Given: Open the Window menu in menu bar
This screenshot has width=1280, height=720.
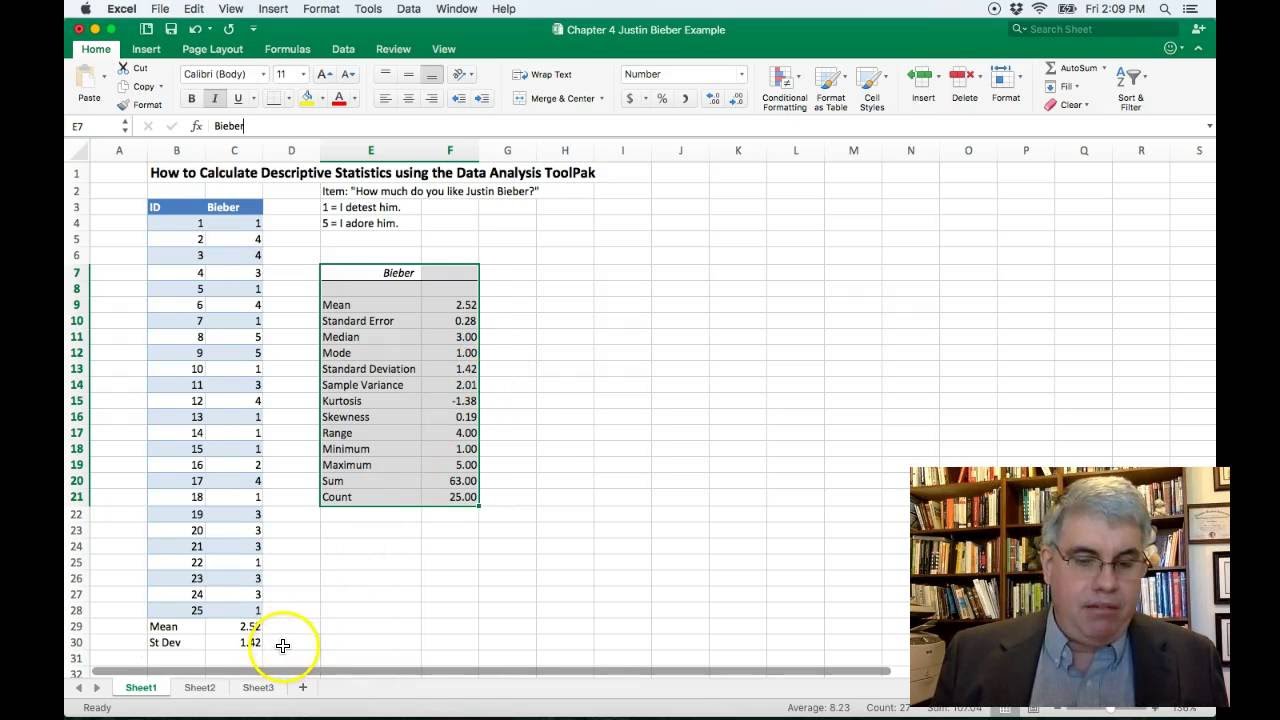Looking at the screenshot, I should coord(456,9).
